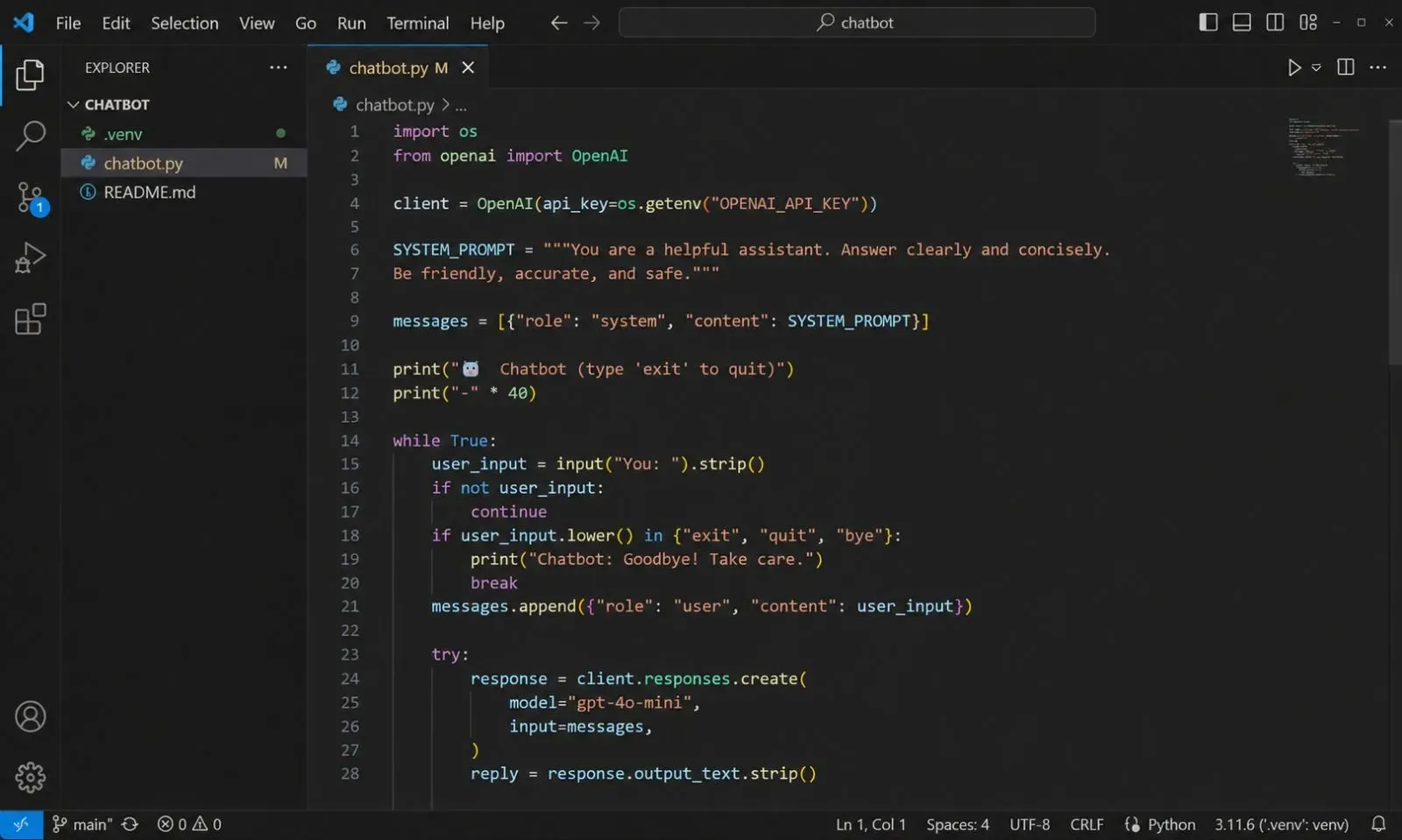Open Run and Debug view
Image resolution: width=1402 pixels, height=840 pixels.
click(x=30, y=258)
